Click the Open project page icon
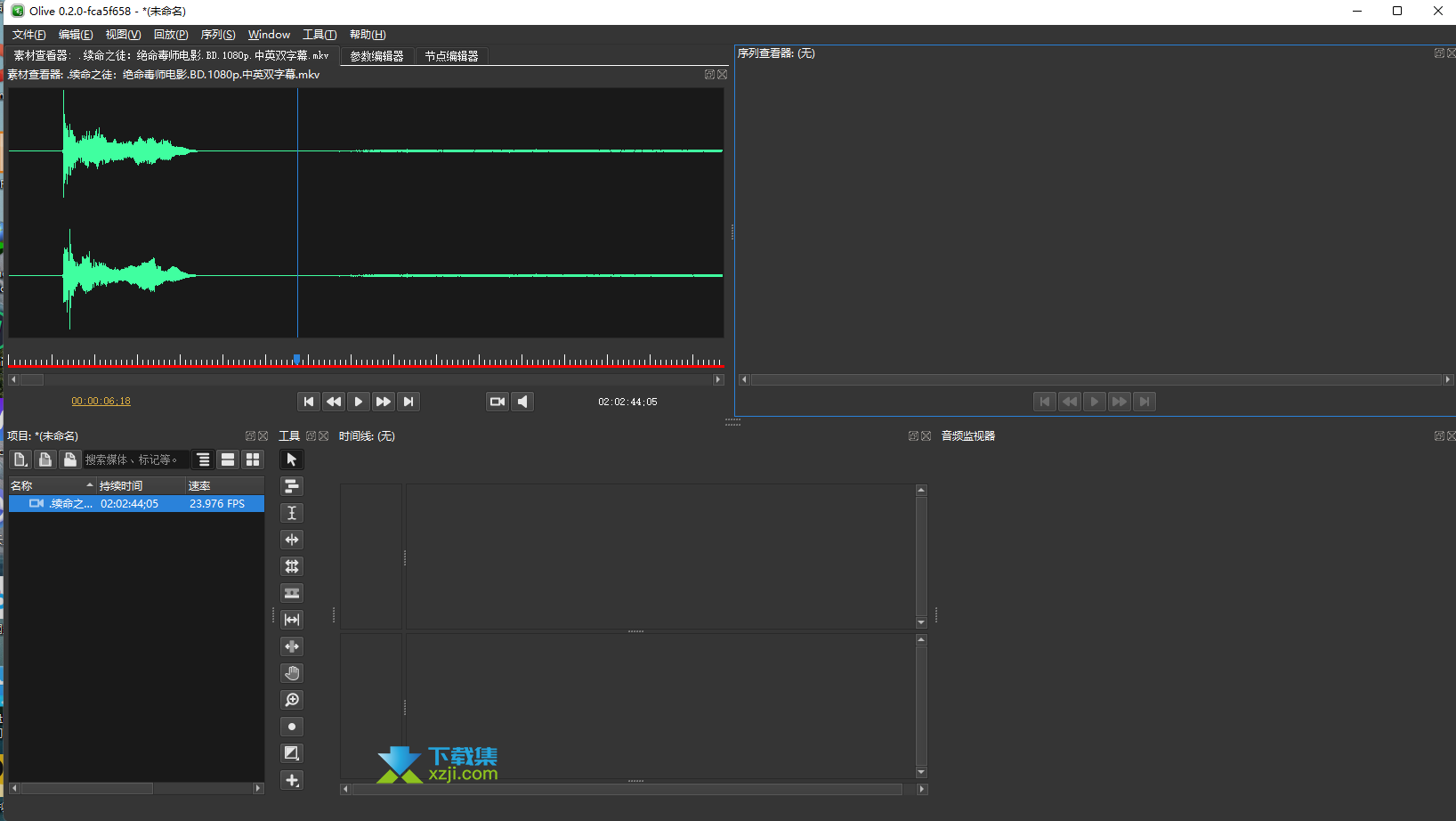 tap(45, 459)
